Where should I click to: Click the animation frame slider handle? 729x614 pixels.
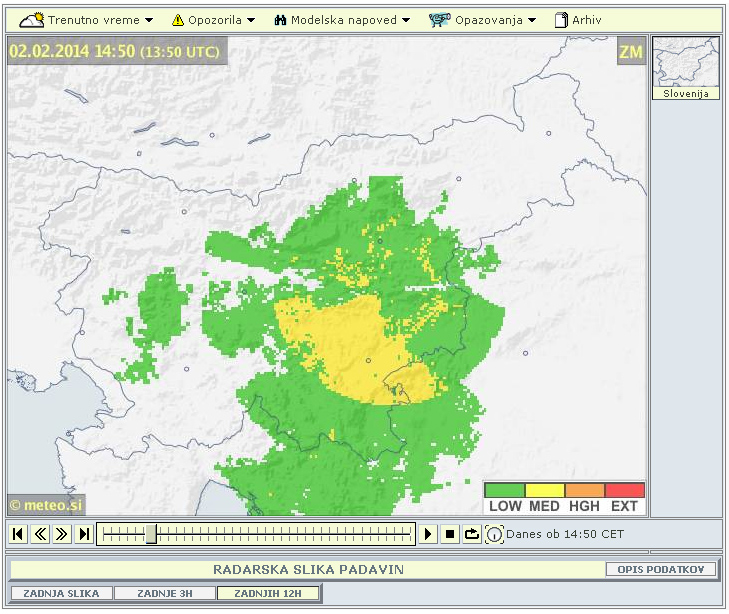pyautogui.click(x=151, y=534)
